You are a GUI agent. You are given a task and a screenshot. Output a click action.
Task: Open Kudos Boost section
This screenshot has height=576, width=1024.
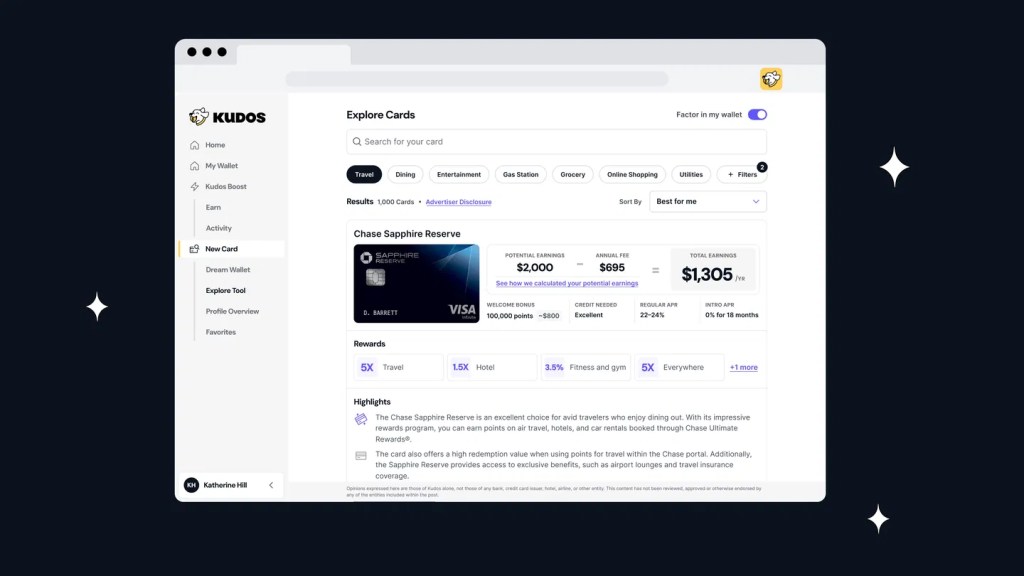pyautogui.click(x=225, y=187)
